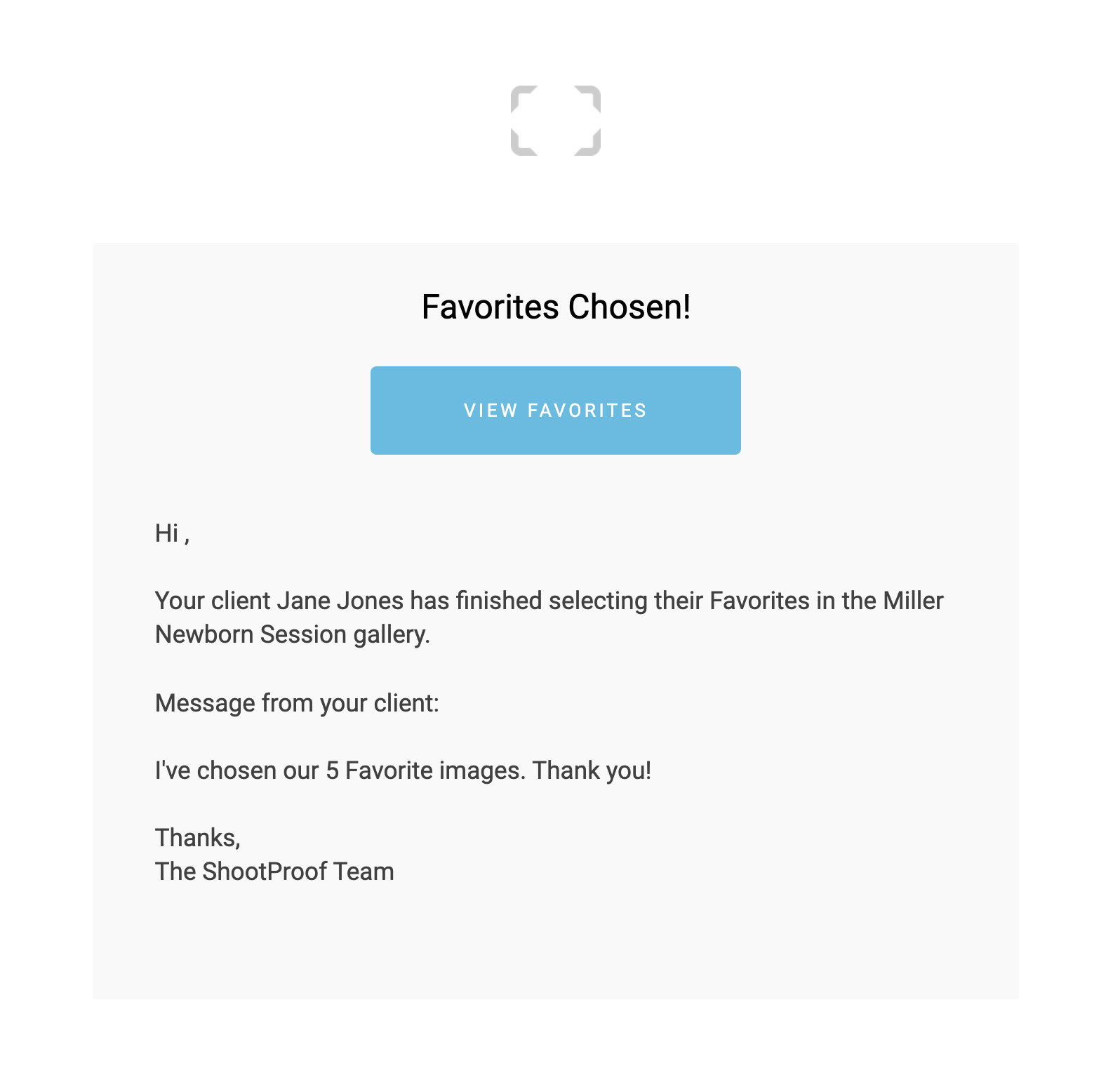Click the words "Your client" in the body text
Screen dimensions: 1120x1075
213,601
